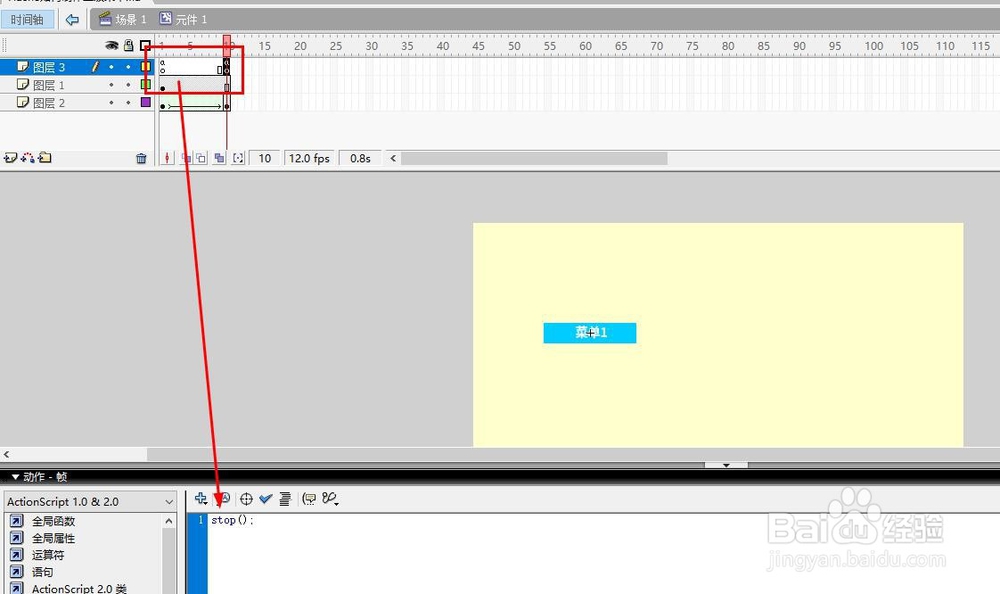Open the ActionScript 1.0 & 2.0 dropdown
Viewport: 1000px width, 594px height.
(90, 501)
